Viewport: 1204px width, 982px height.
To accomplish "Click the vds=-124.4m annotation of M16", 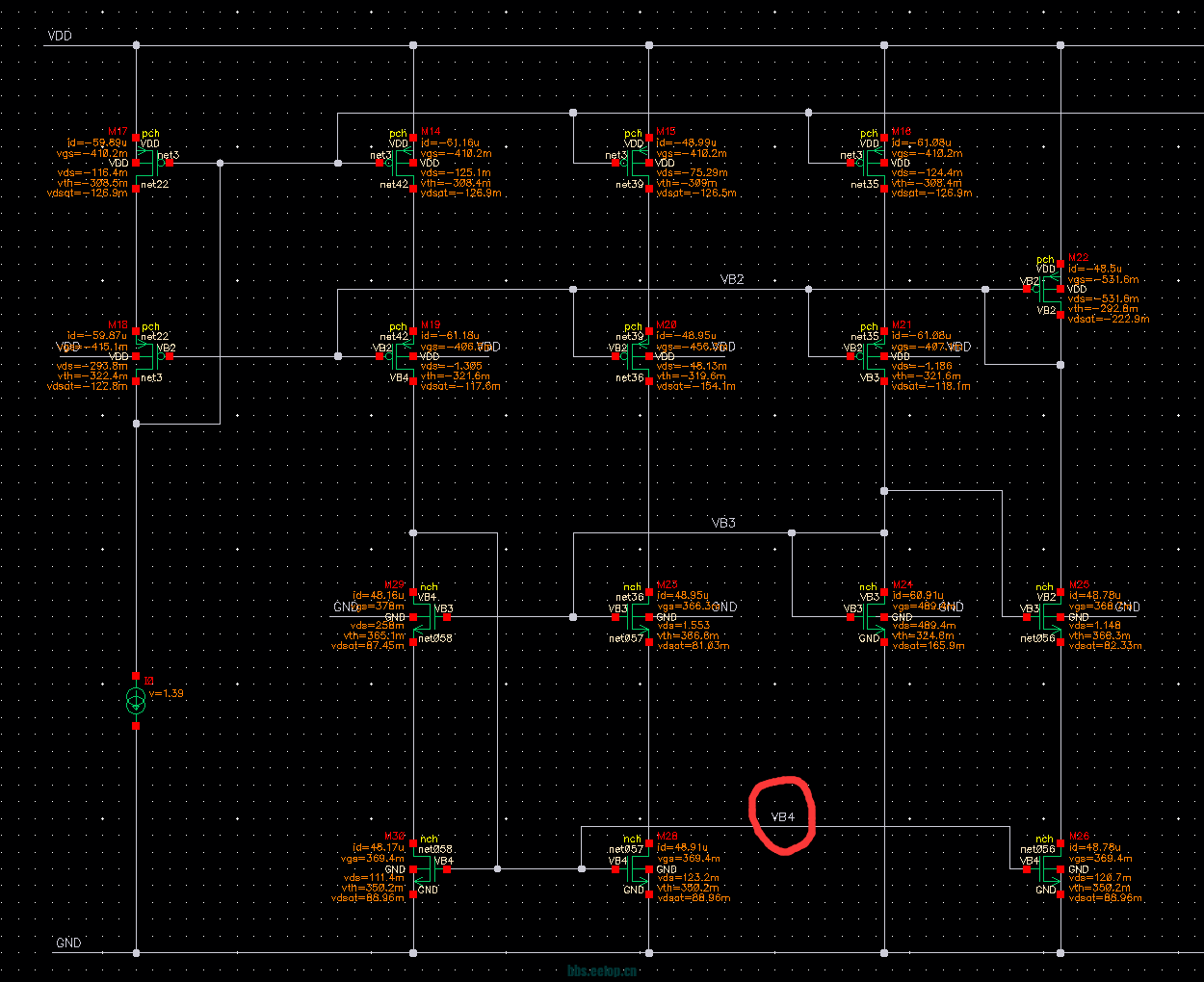I will [x=927, y=172].
